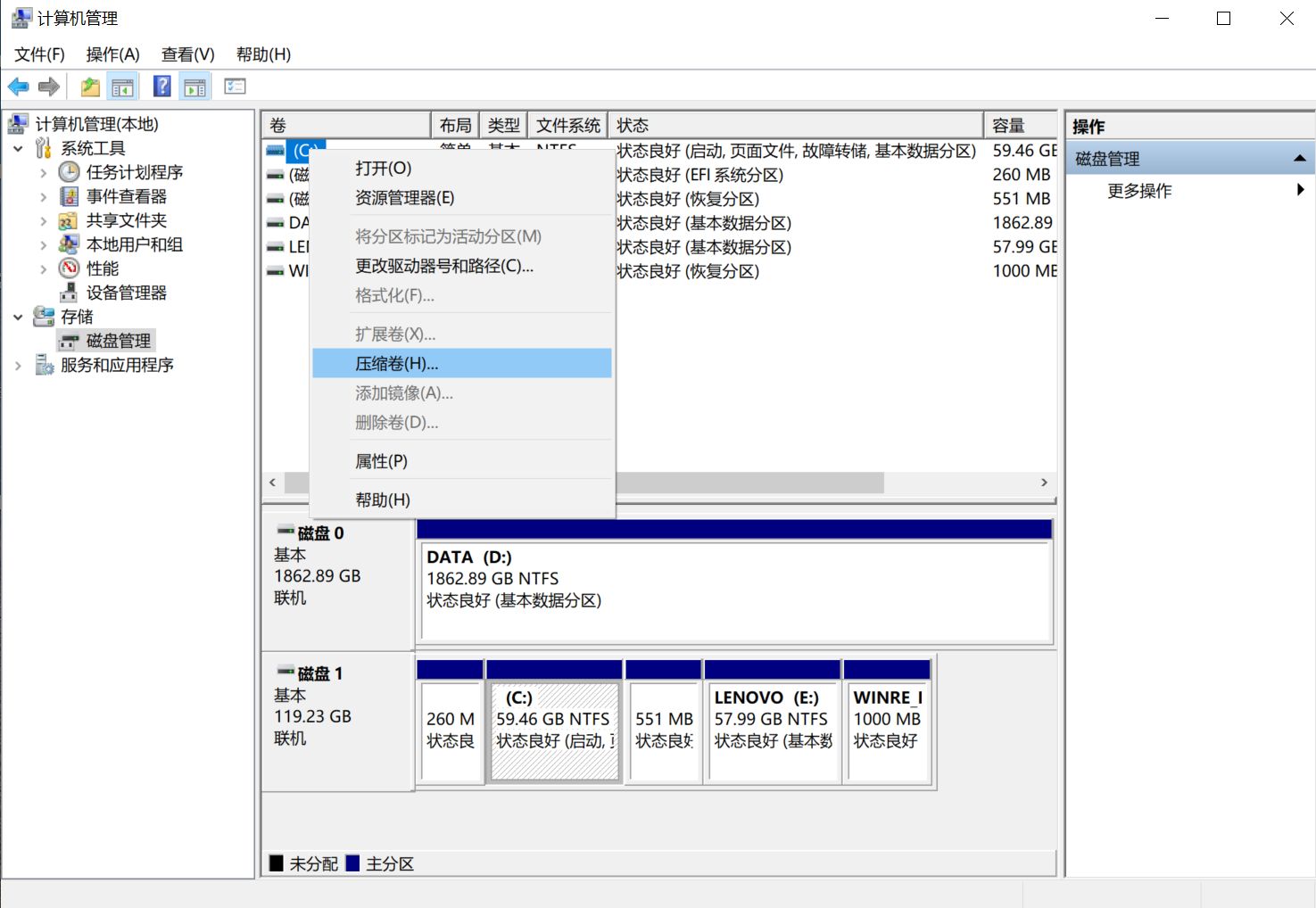Select the 磁盘 0 disk label

(x=320, y=533)
